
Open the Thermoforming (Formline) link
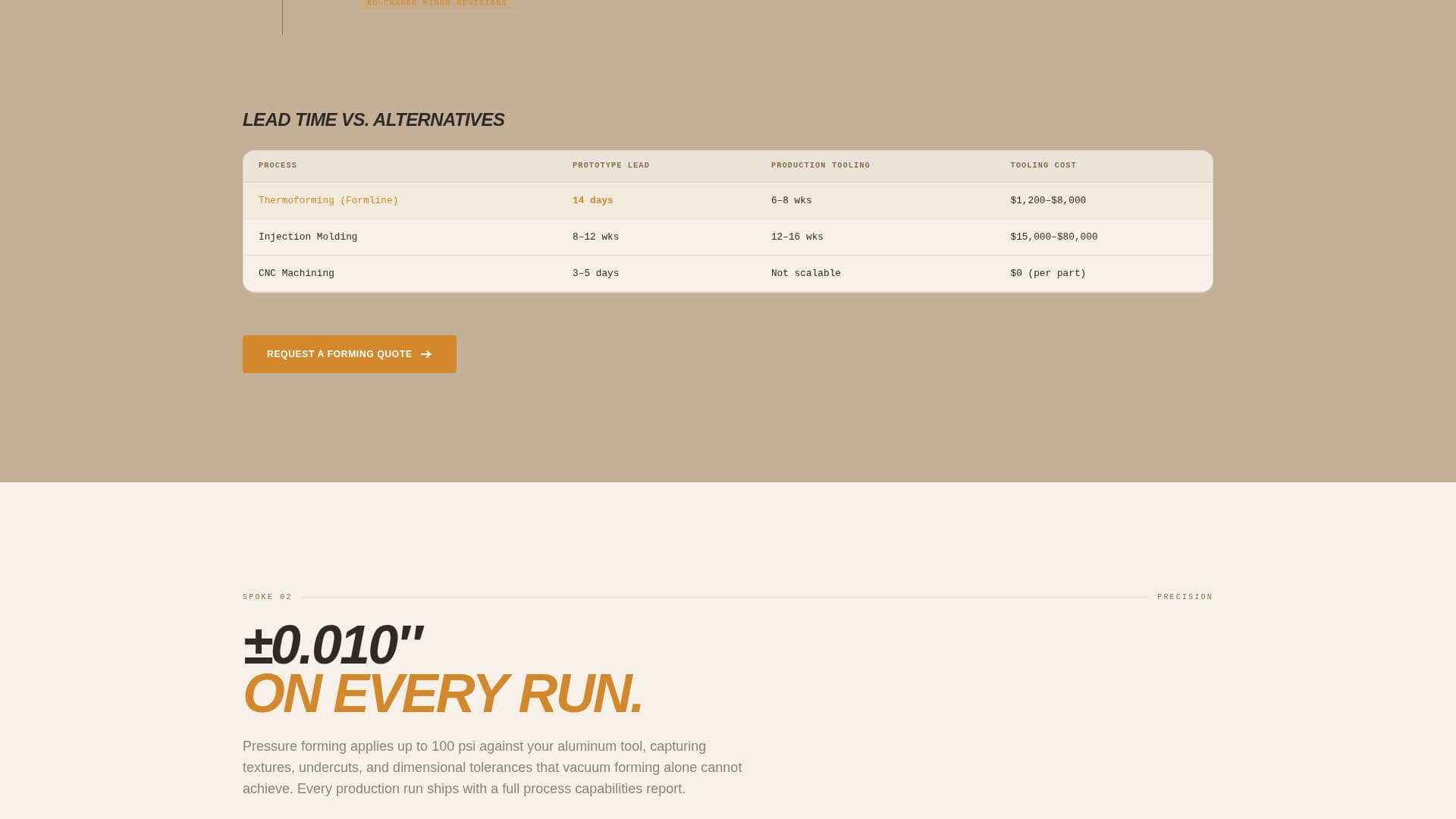(328, 200)
